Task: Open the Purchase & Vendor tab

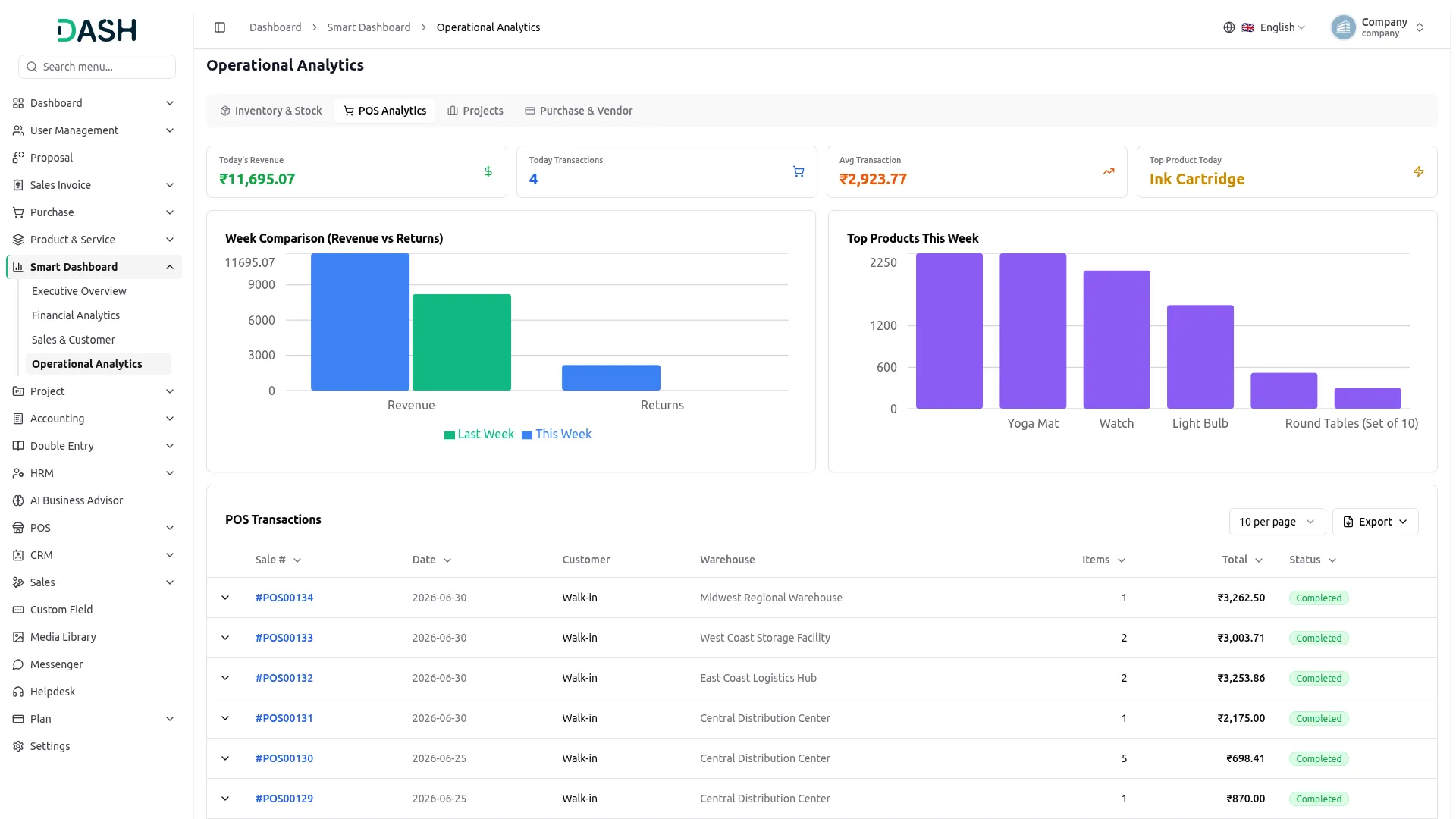Action: pos(579,111)
